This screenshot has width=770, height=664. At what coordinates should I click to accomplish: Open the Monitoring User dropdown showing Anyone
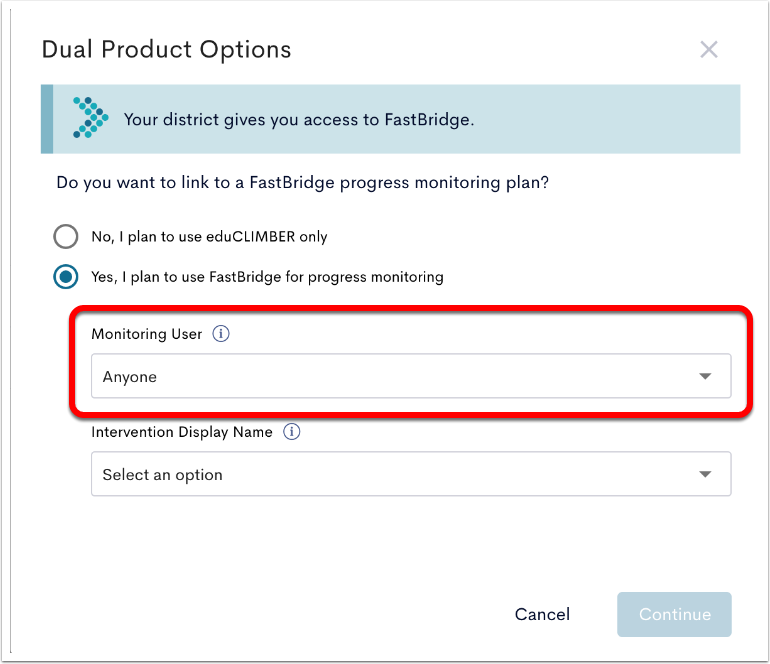[x=411, y=376]
